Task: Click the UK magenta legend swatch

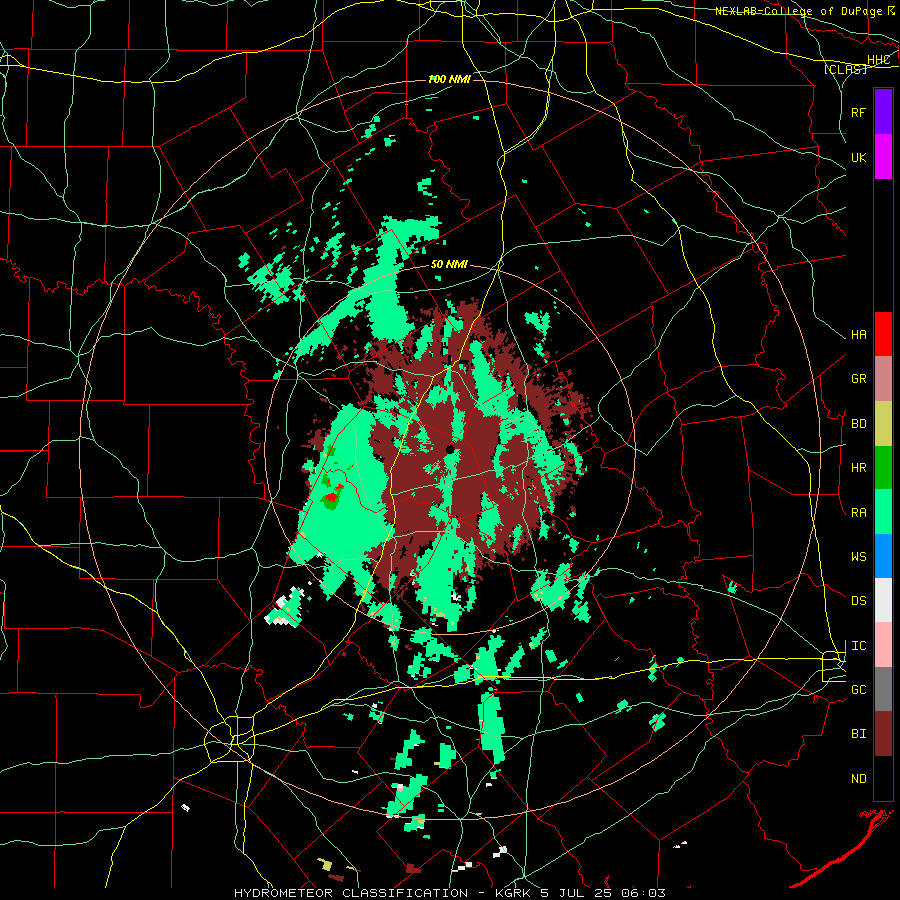Action: point(883,157)
